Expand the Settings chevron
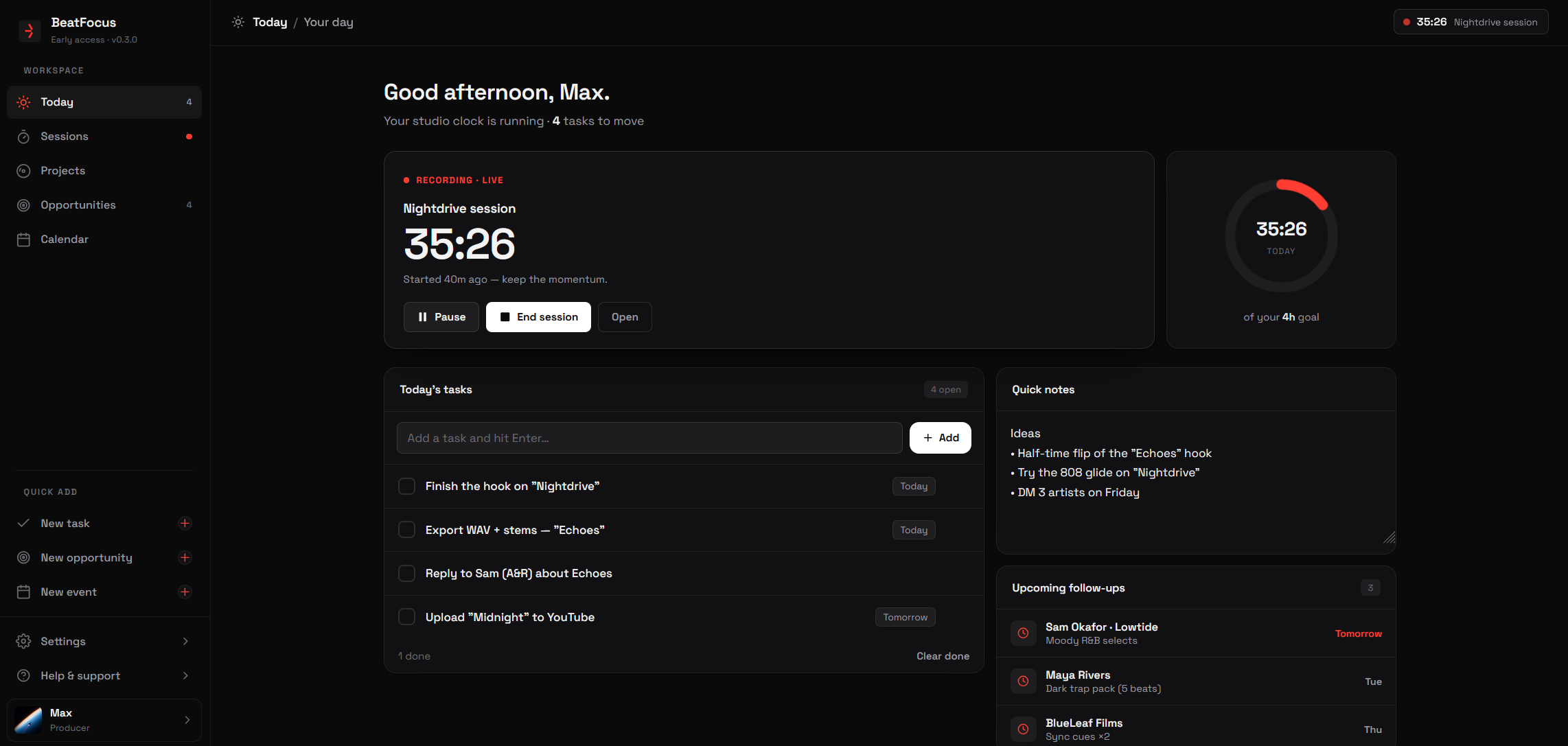The width and height of the screenshot is (1568, 746). (185, 641)
